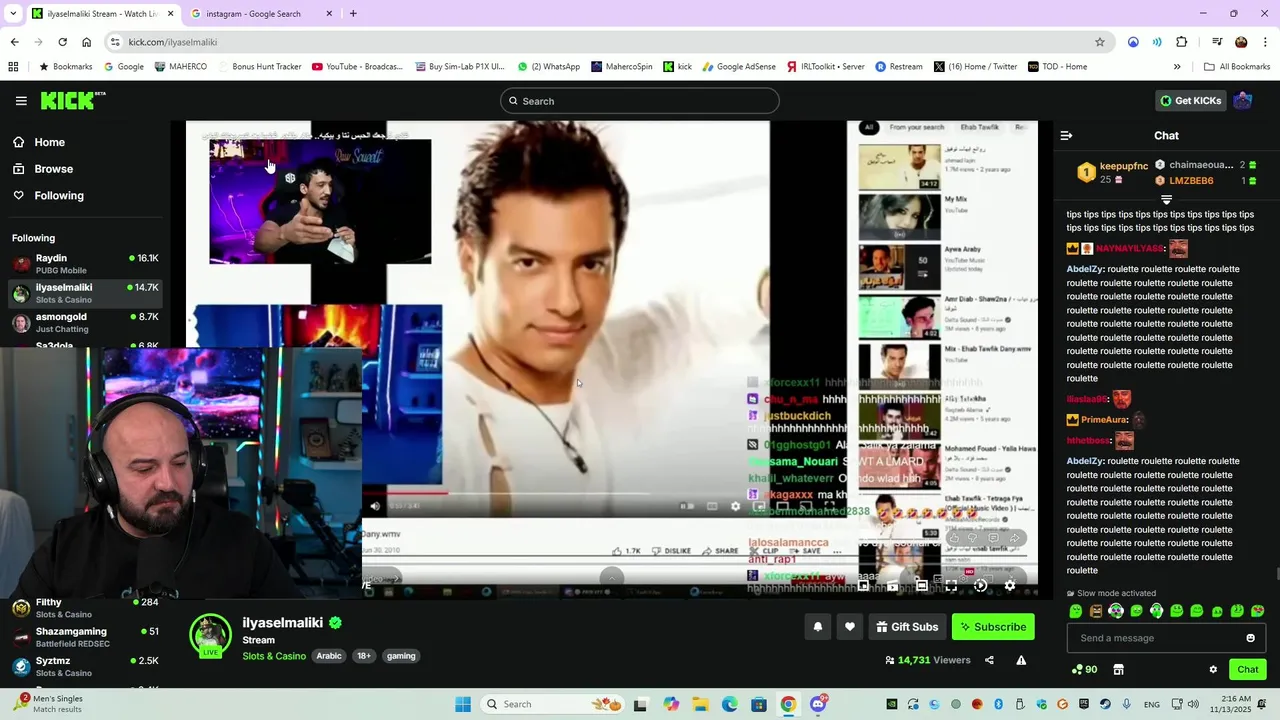The image size is (1280, 720).
Task: Expand pinned gifters leaderboard in chat
Action: (1166, 200)
